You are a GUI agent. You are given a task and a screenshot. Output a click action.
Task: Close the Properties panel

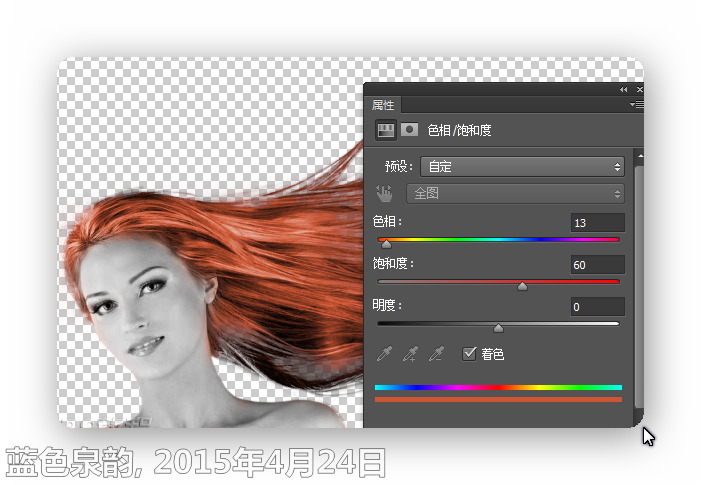(639, 89)
